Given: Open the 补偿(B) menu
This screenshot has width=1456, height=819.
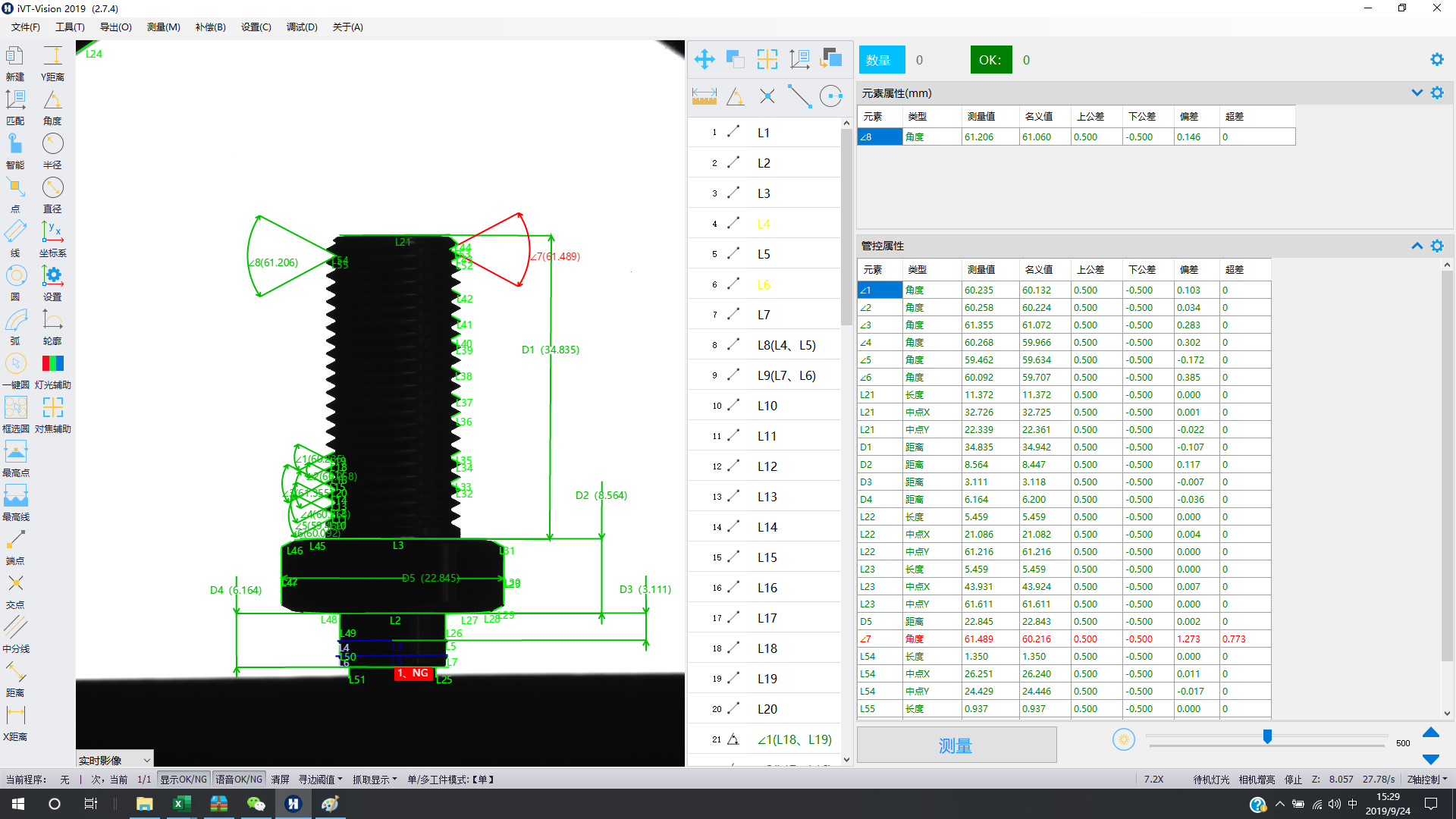Looking at the screenshot, I should [x=210, y=27].
